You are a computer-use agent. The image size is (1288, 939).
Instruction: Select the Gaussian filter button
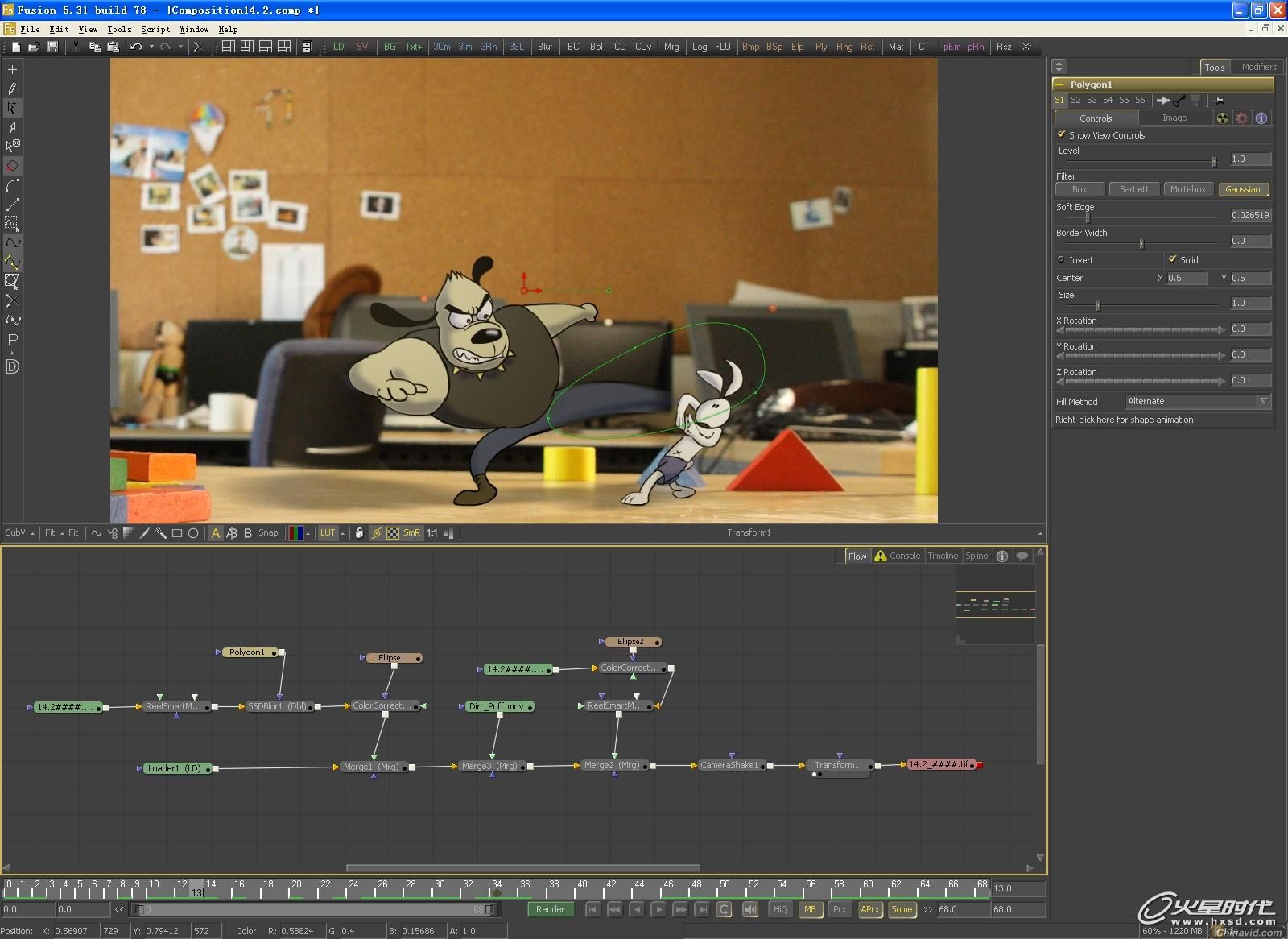(1243, 189)
